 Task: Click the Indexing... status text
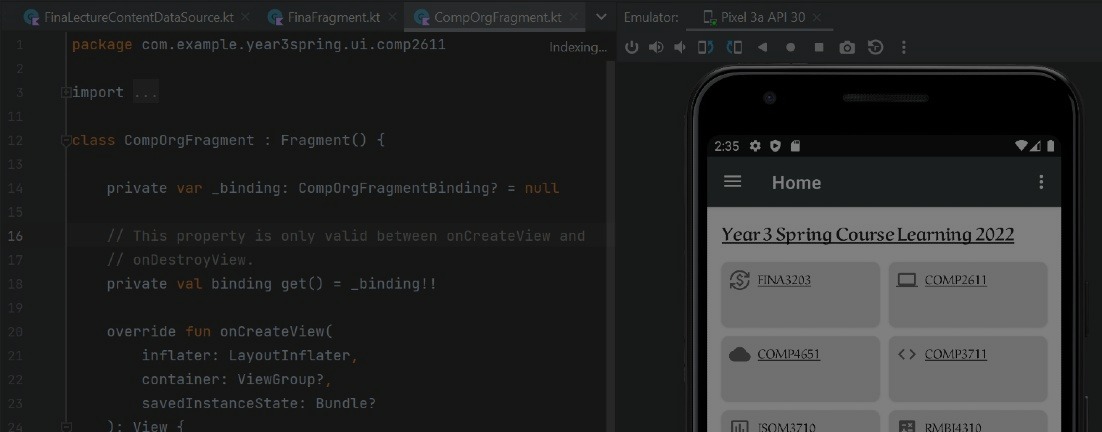578,47
